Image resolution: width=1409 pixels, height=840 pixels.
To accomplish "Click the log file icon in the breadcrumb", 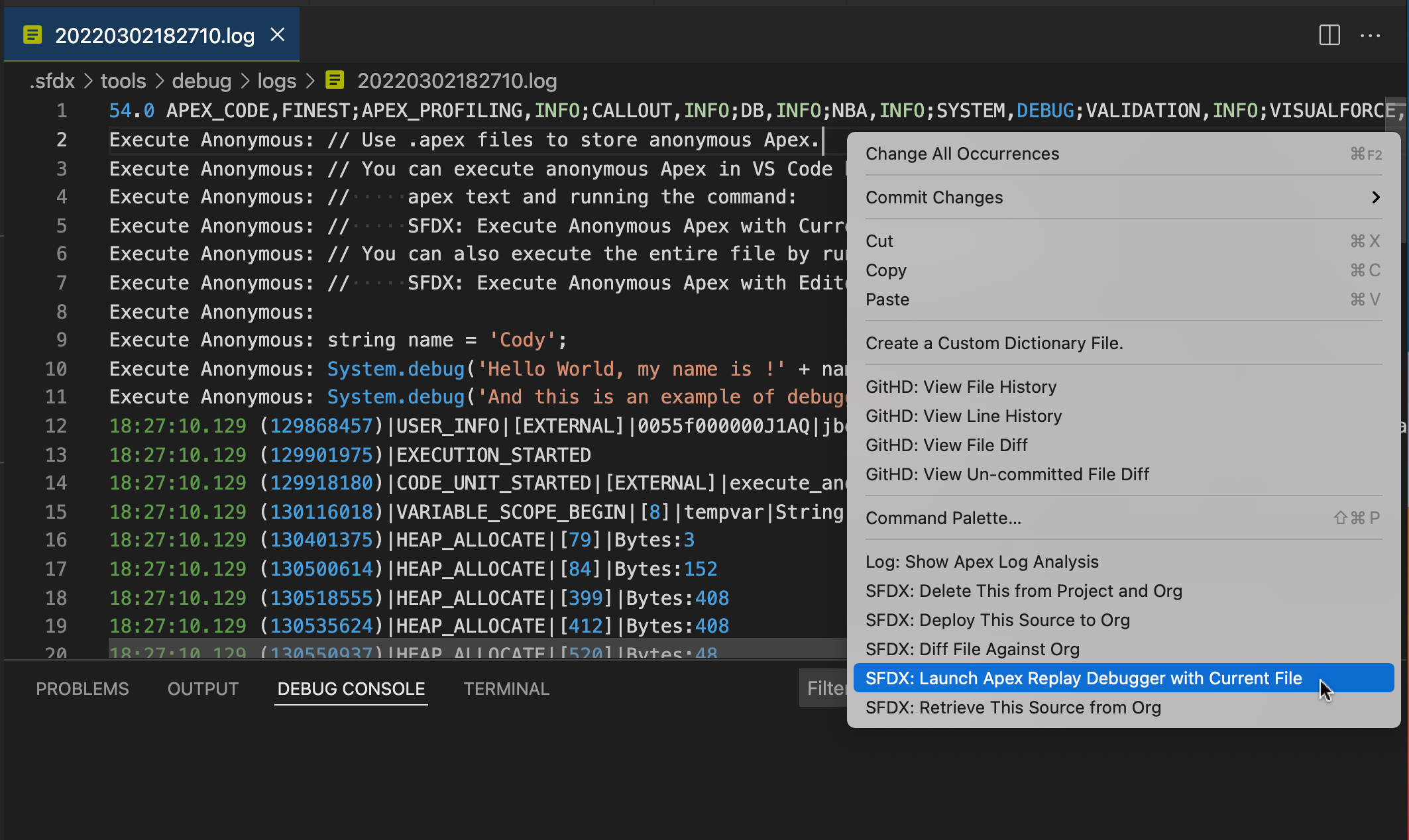I will [x=335, y=79].
